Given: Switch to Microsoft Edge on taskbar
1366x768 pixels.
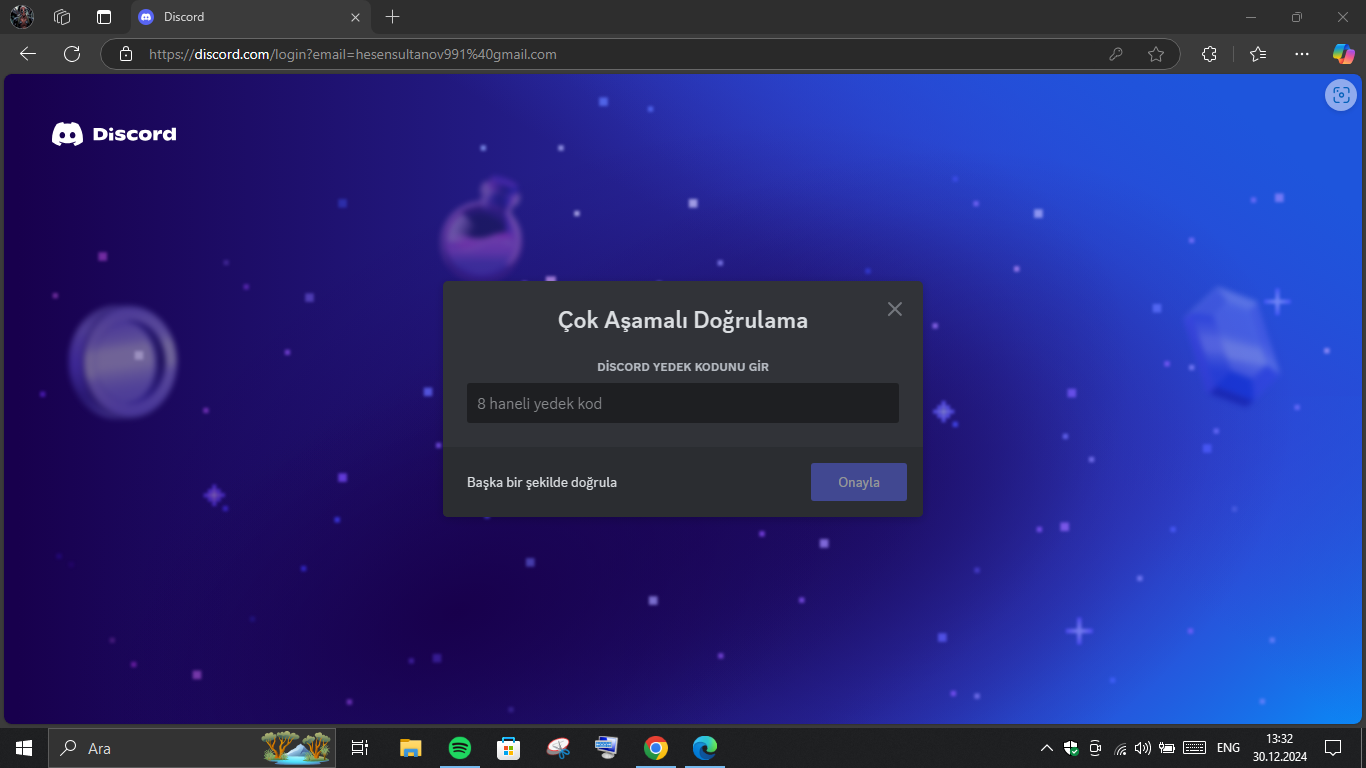Looking at the screenshot, I should (x=705, y=748).
